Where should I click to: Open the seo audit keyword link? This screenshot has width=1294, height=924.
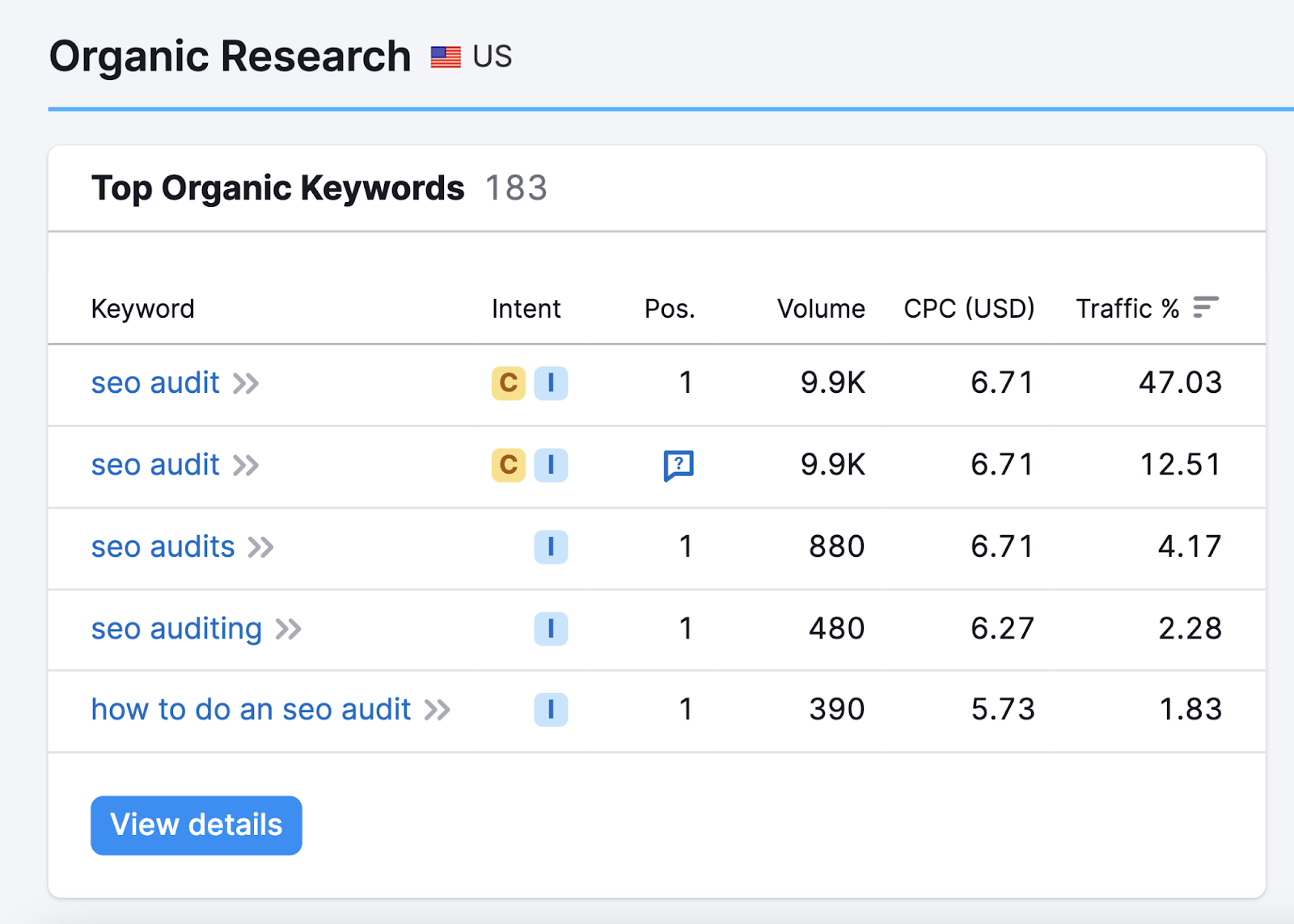click(155, 383)
